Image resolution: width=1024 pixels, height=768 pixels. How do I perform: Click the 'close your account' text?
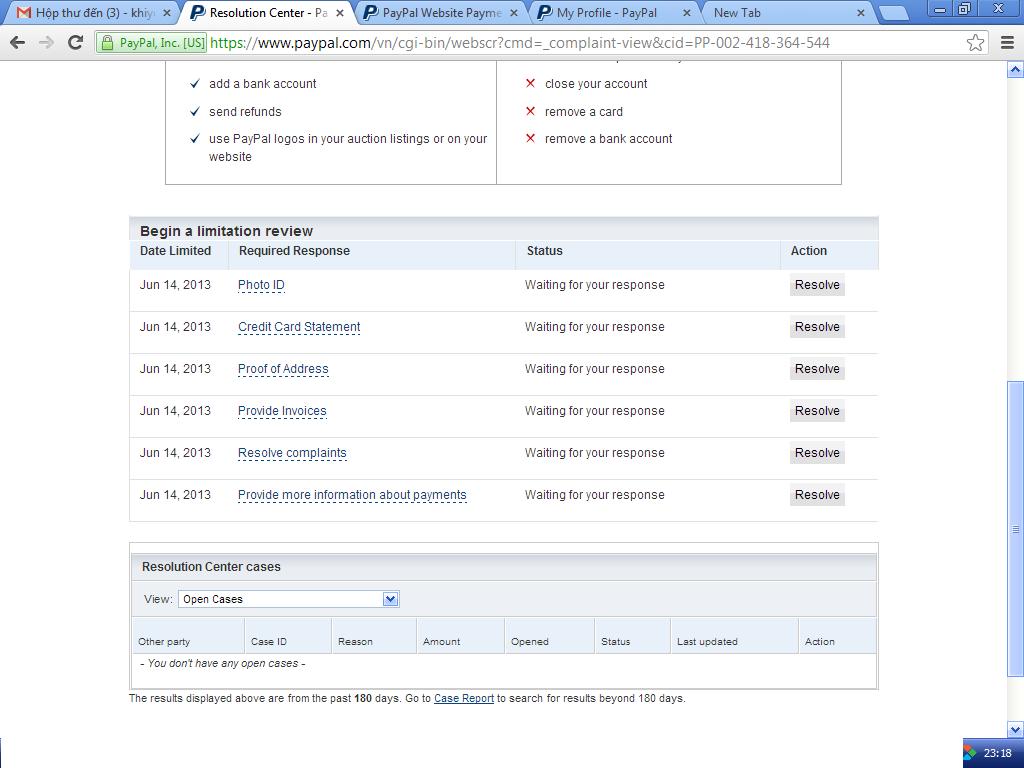pos(596,84)
